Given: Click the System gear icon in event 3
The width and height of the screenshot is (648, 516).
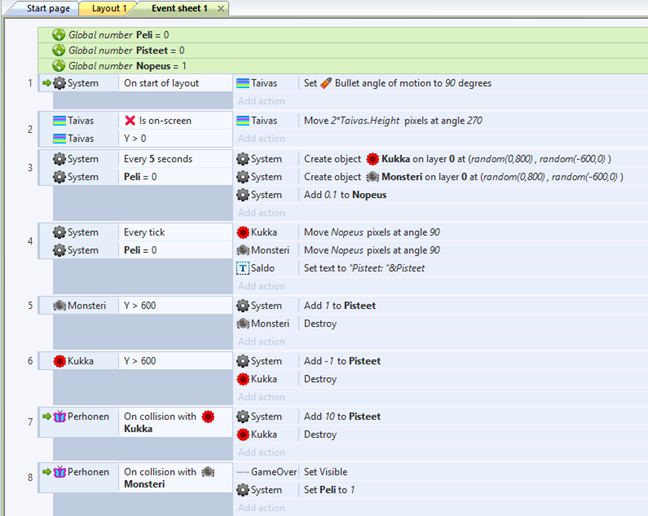Looking at the screenshot, I should (60, 159).
